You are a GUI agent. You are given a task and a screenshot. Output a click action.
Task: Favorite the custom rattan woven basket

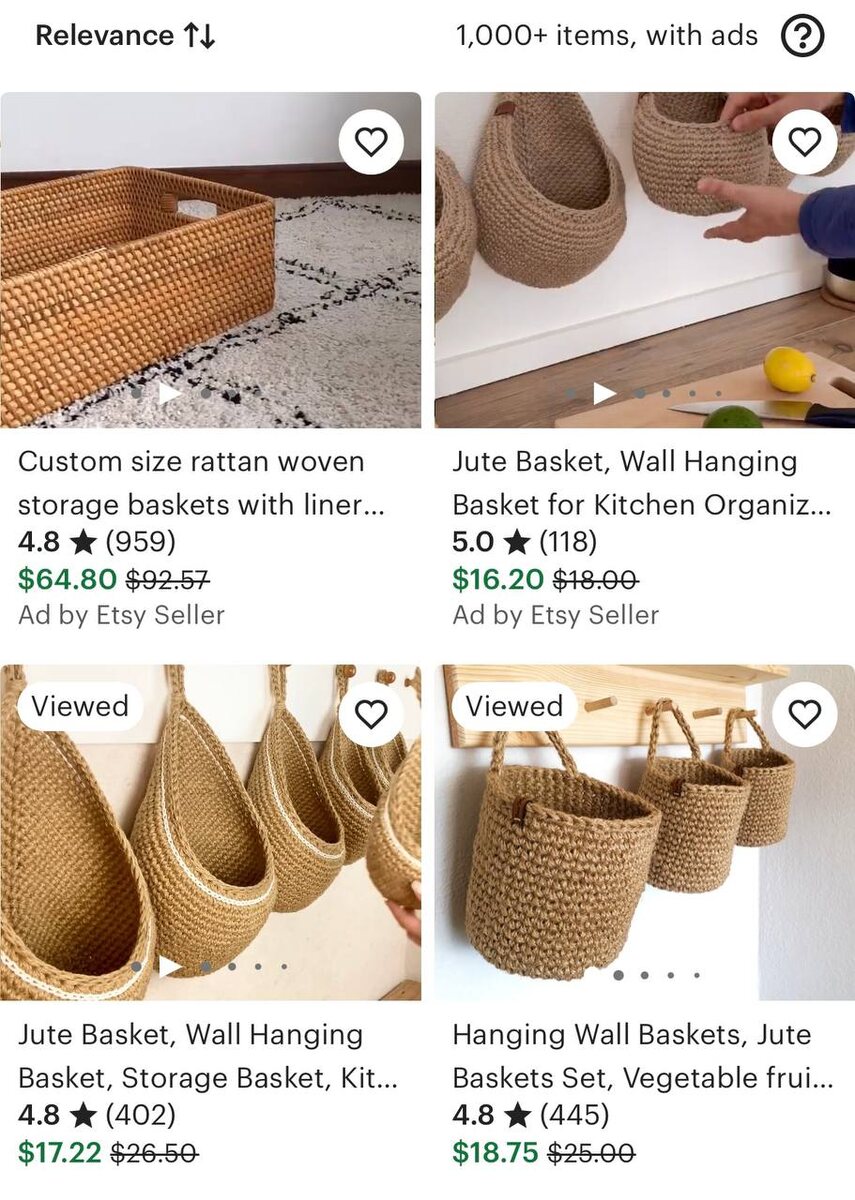[371, 142]
